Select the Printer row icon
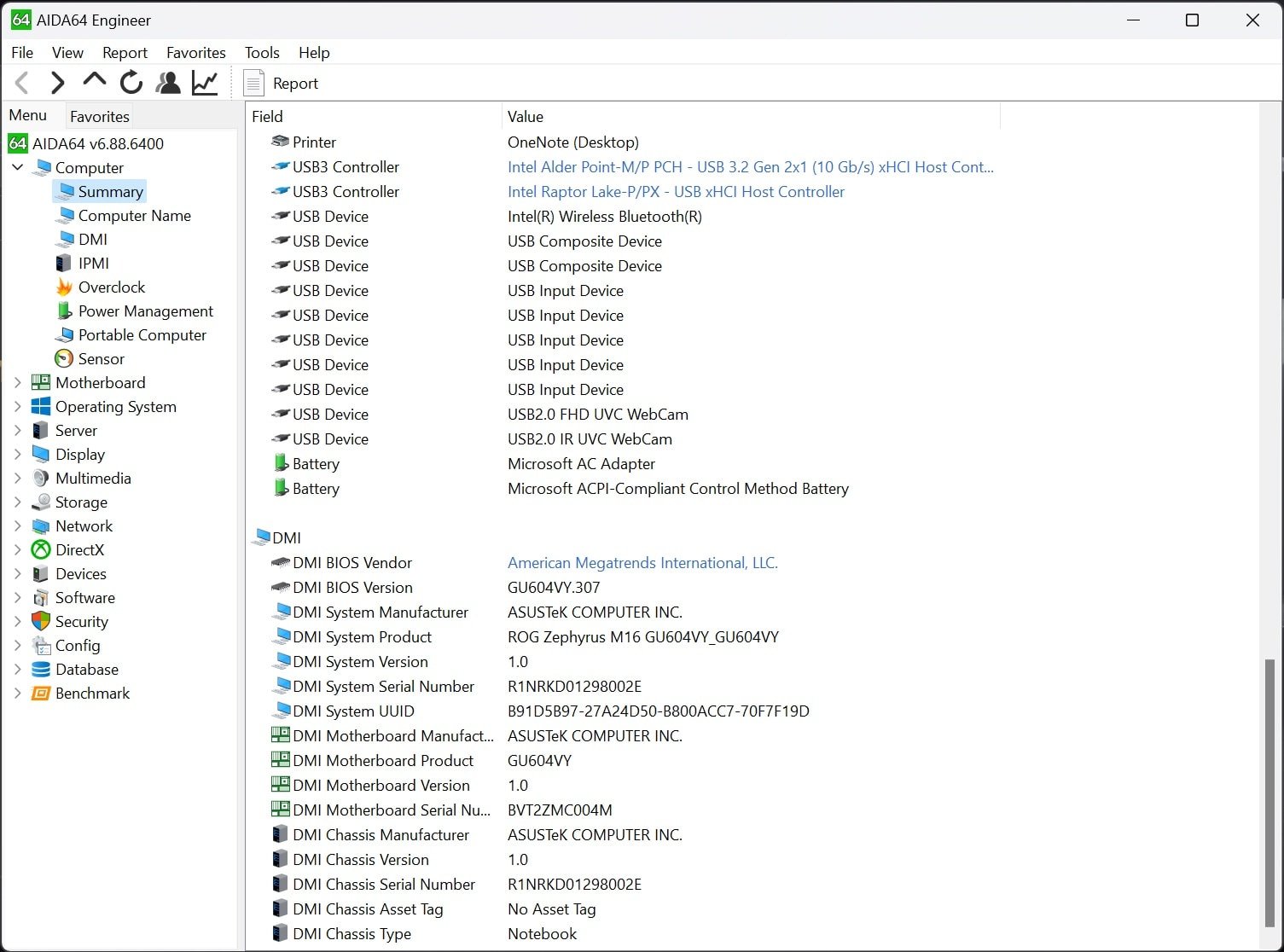The image size is (1284, 952). [x=280, y=142]
